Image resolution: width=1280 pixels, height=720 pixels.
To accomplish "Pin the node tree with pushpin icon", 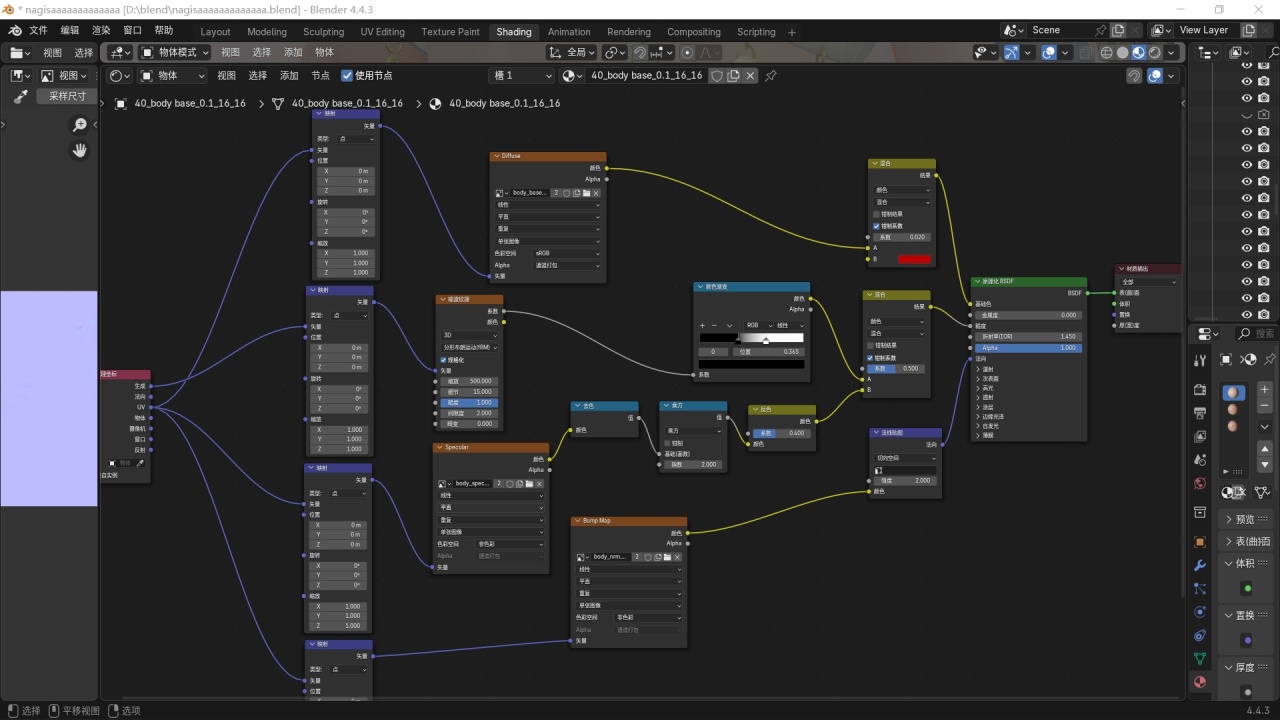I will pyautogui.click(x=771, y=76).
